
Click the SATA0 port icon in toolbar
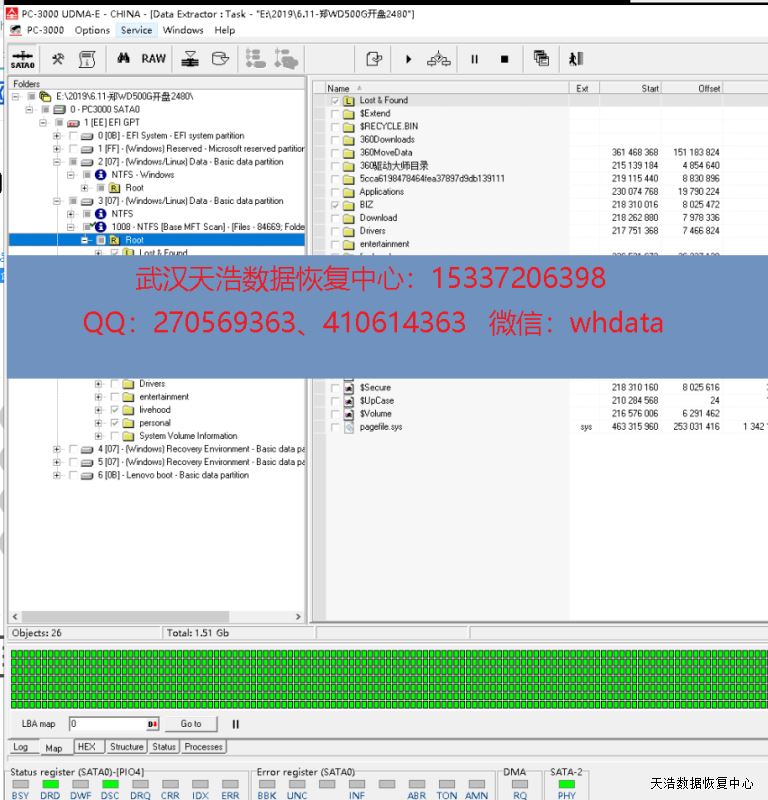point(22,60)
